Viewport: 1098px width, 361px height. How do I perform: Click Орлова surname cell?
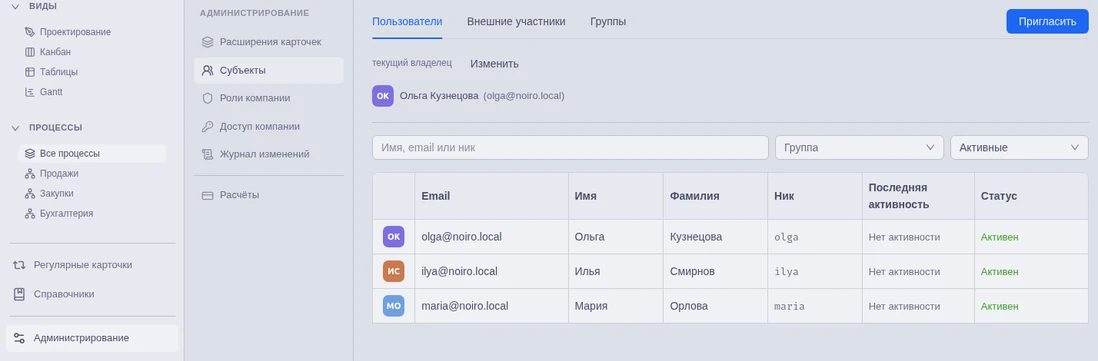715,306
